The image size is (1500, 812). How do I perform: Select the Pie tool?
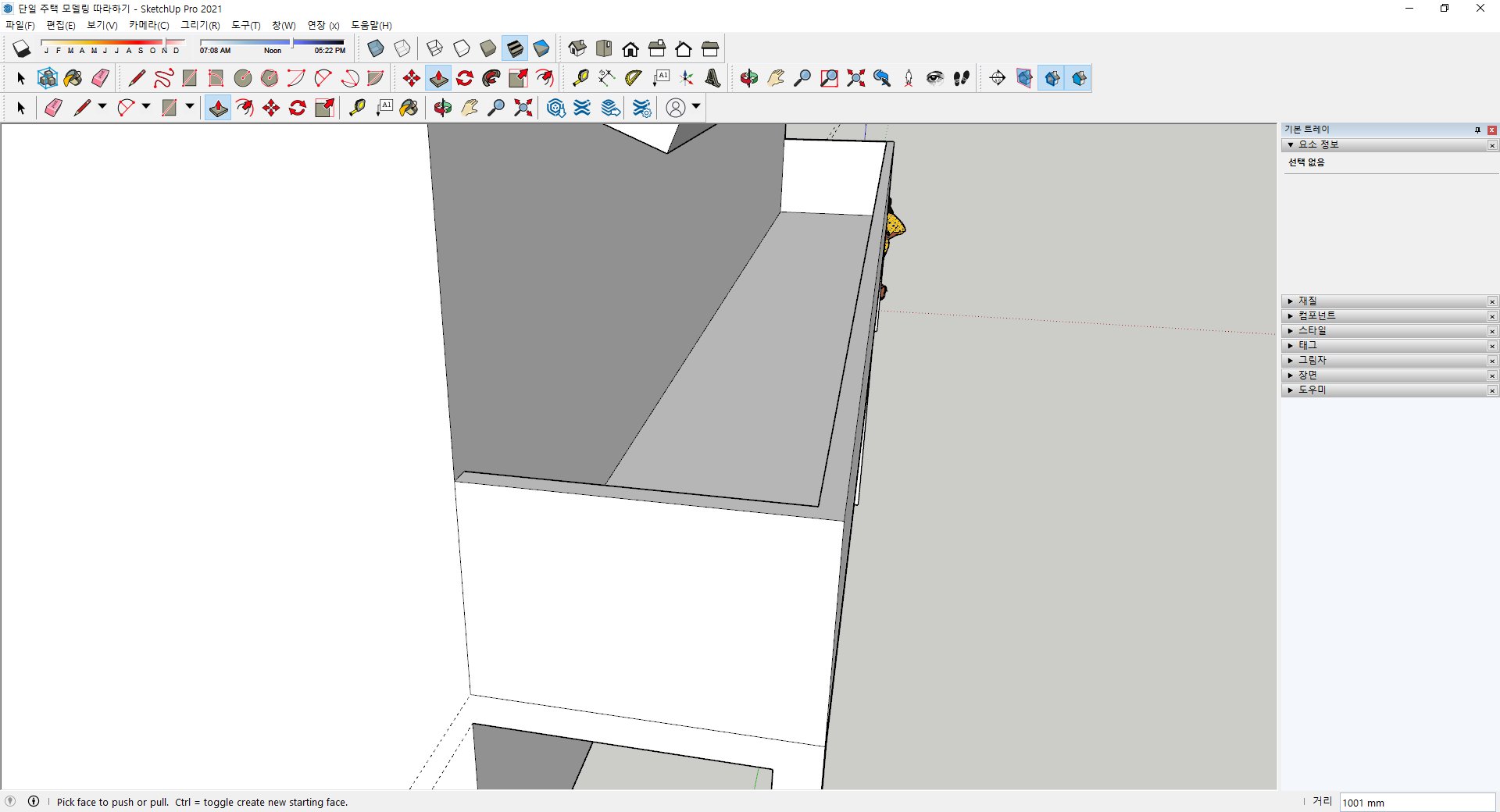click(376, 78)
